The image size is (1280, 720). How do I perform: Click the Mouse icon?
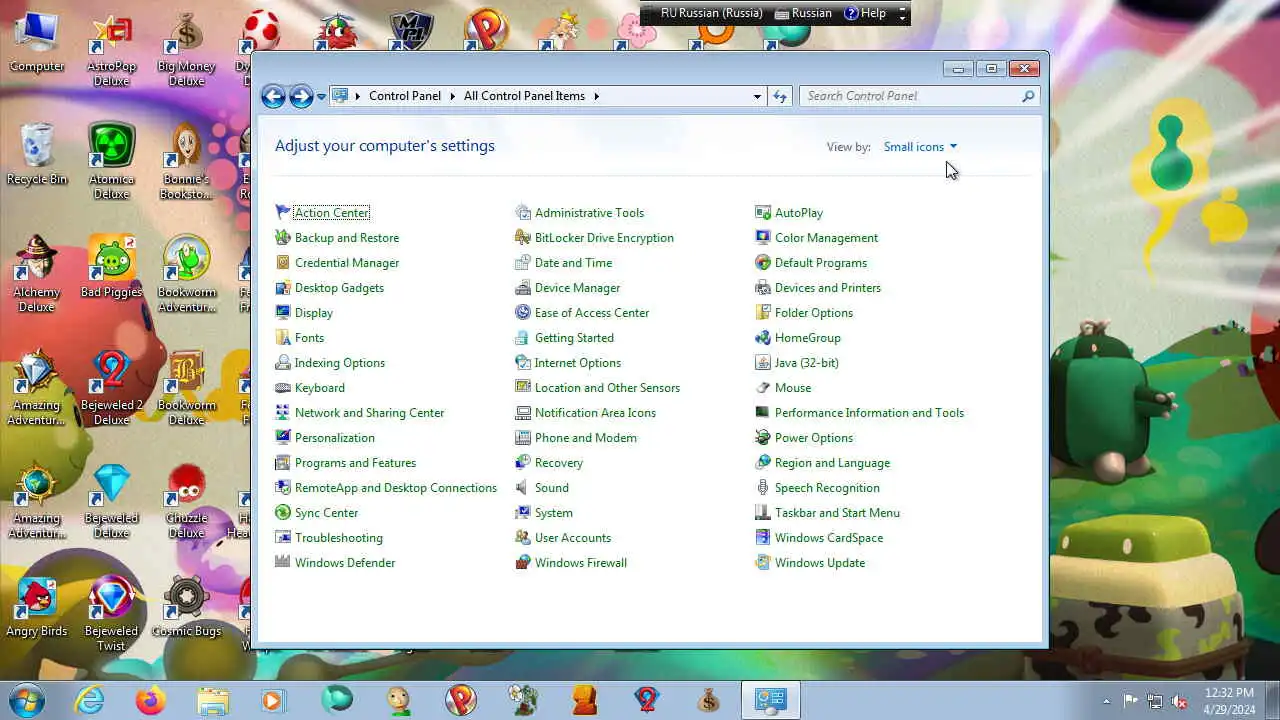click(x=763, y=387)
